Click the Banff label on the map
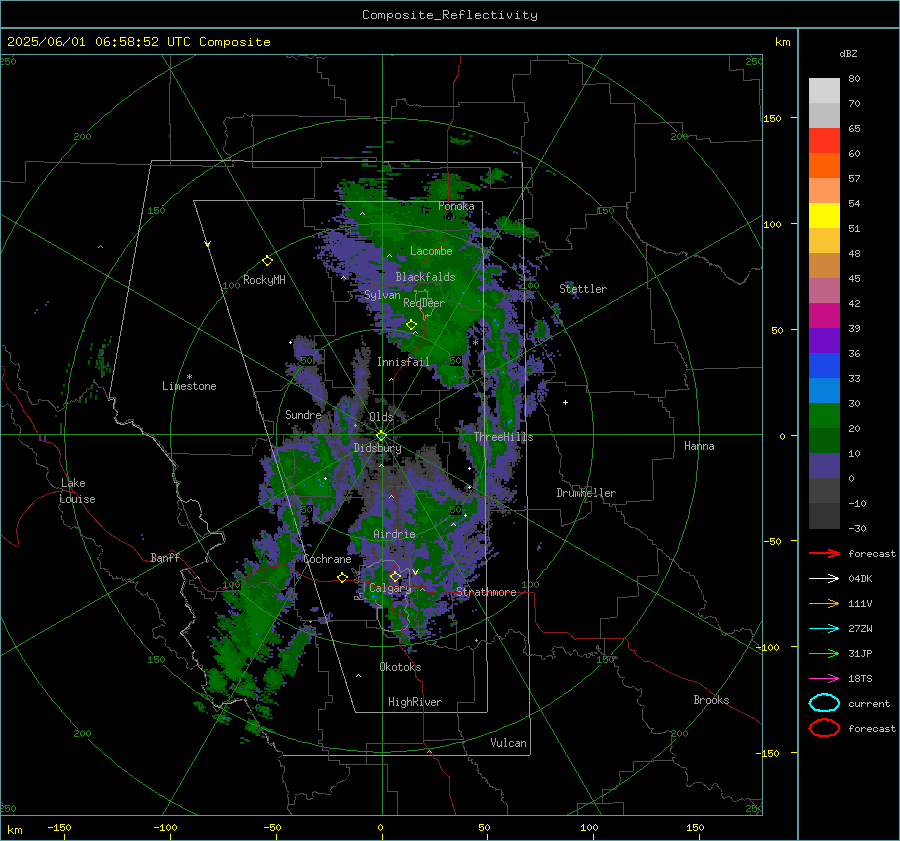900x841 pixels. click(x=165, y=558)
